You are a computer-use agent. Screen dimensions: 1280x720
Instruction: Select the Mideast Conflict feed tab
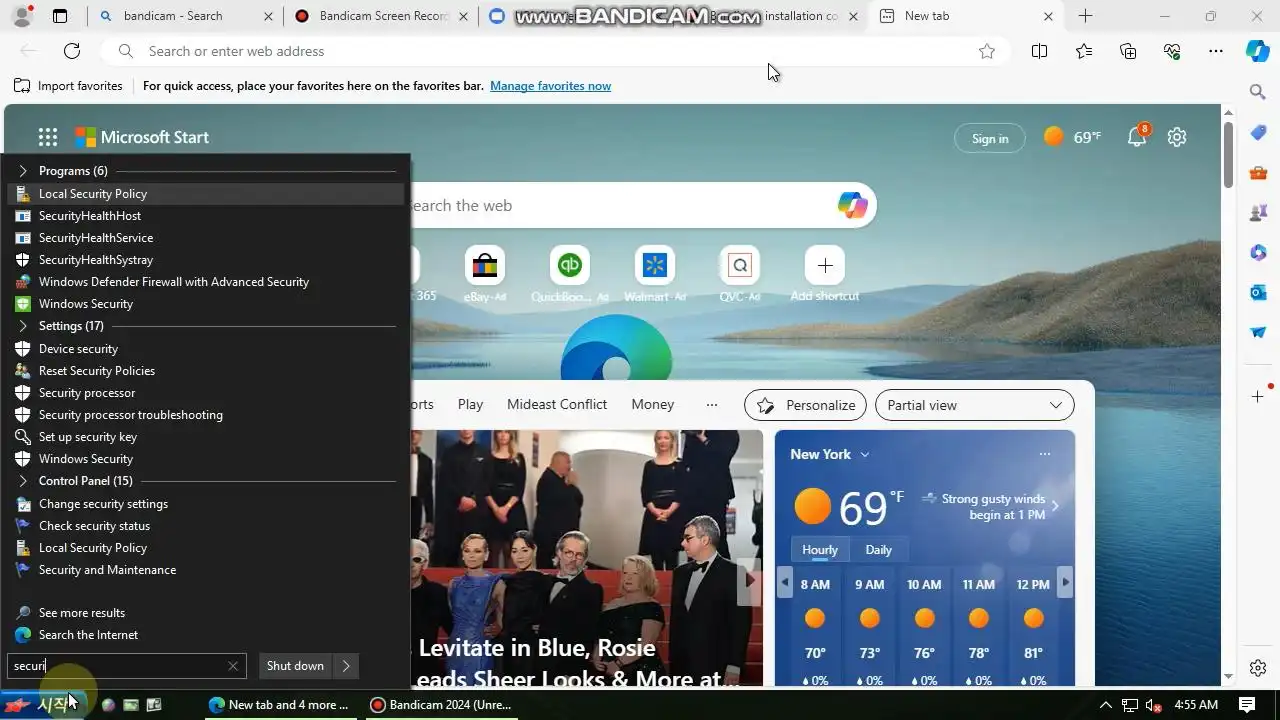pos(557,404)
